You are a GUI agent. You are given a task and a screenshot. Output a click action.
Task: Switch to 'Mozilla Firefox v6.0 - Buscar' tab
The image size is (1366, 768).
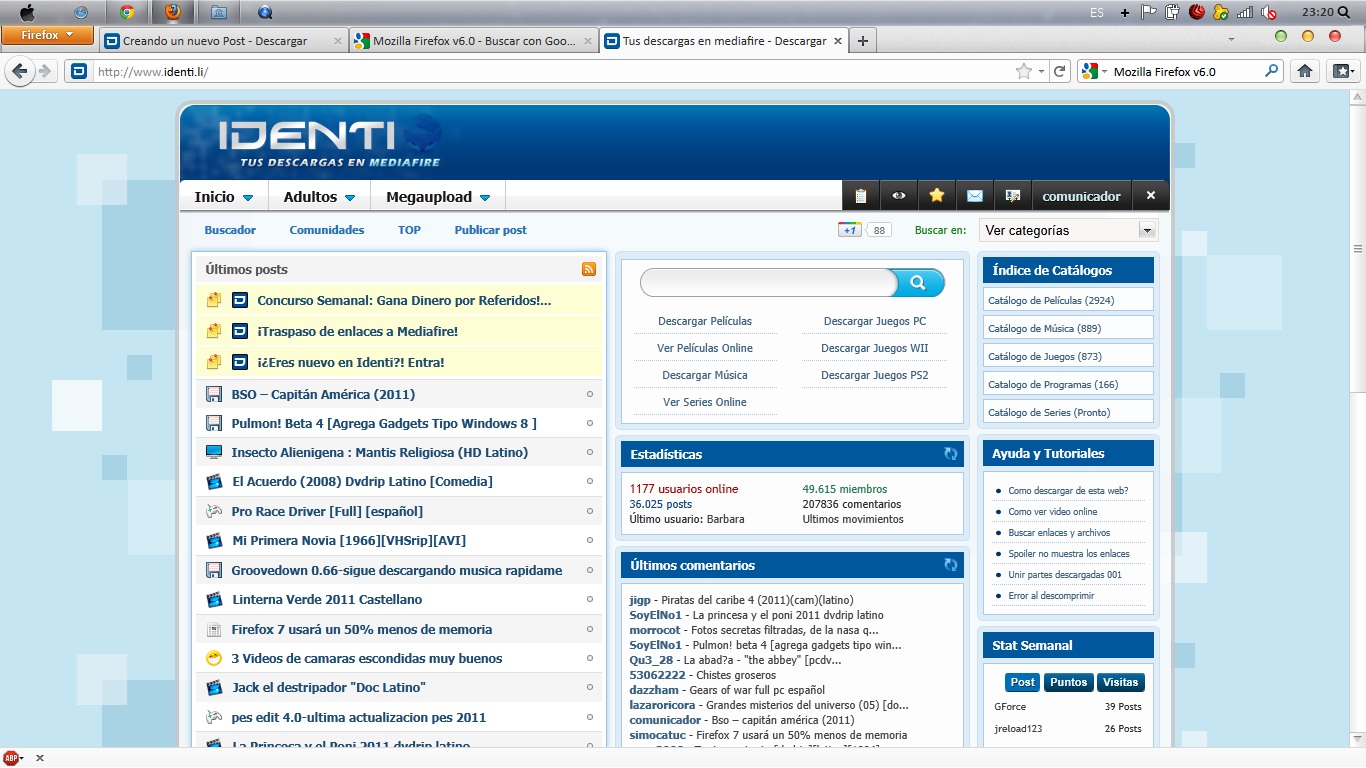coord(474,41)
